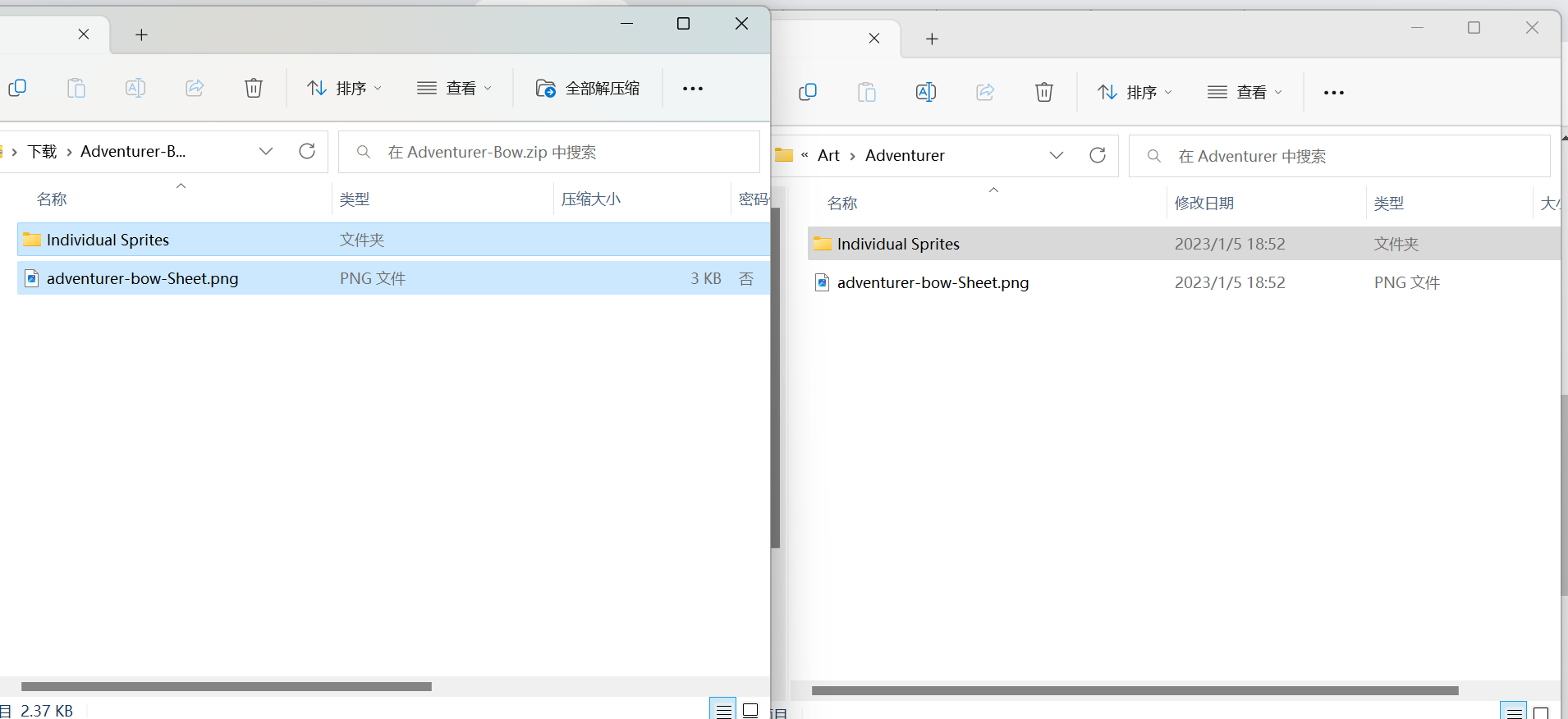Sort by 修改日期 column in the Adventurer window
This screenshot has height=719, width=1568.
coord(1204,204)
